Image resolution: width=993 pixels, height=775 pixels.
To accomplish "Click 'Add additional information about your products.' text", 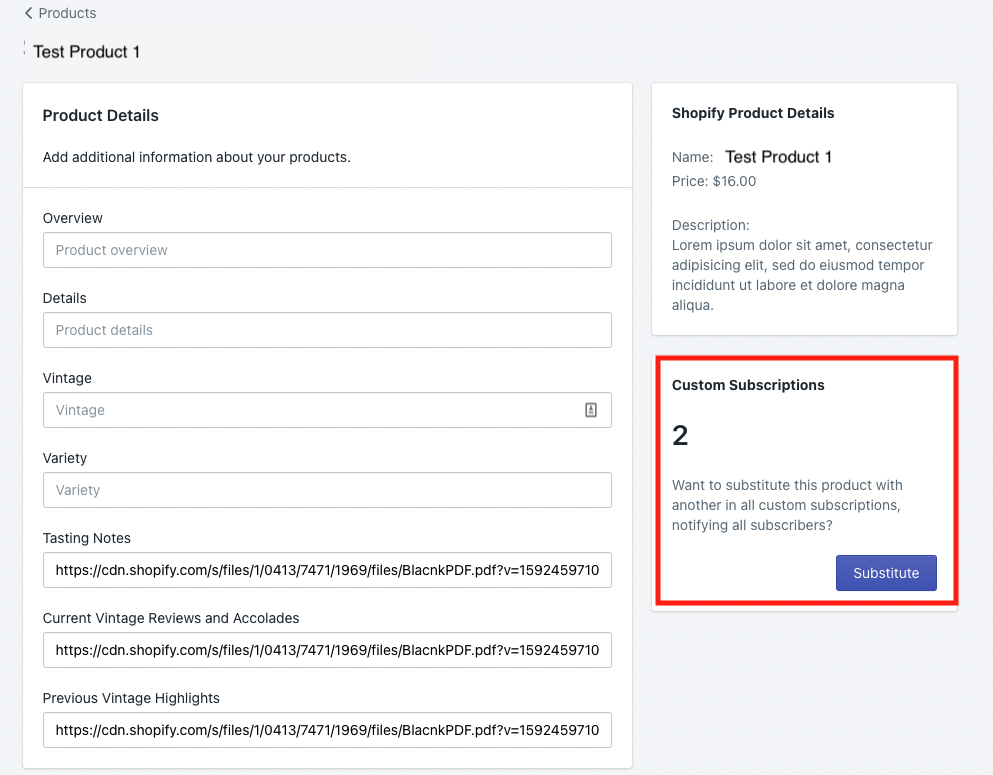I will coord(196,157).
